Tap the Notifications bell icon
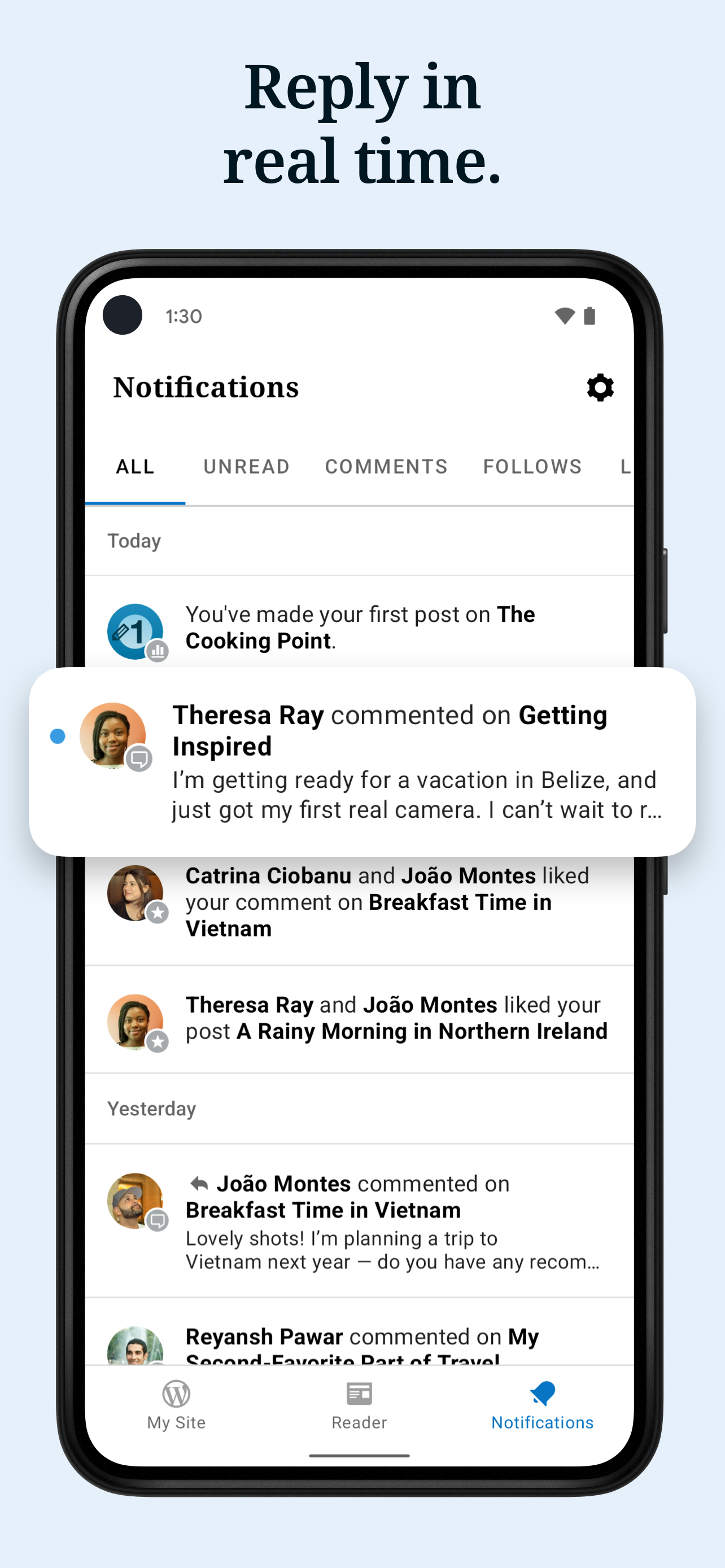The height and width of the screenshot is (1568, 725). pyautogui.click(x=543, y=1392)
